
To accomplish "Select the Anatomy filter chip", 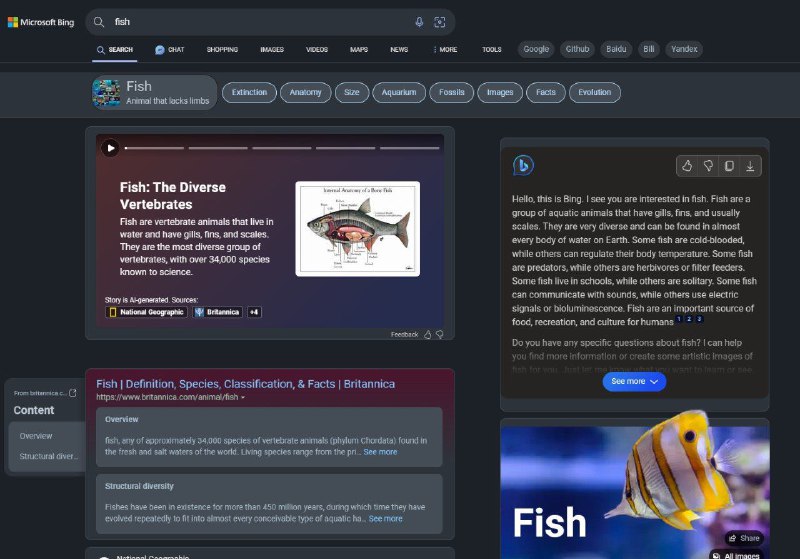I will tap(305, 92).
